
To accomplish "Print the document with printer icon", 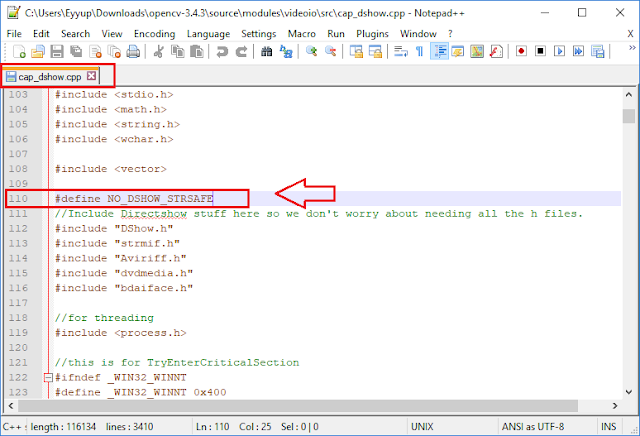I will 133,51.
